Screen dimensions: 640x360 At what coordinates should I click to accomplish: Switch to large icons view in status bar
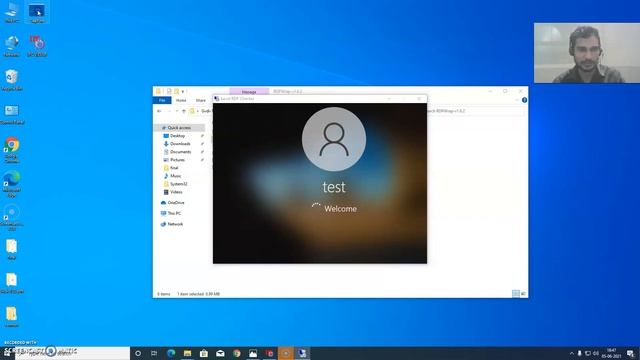pos(523,293)
